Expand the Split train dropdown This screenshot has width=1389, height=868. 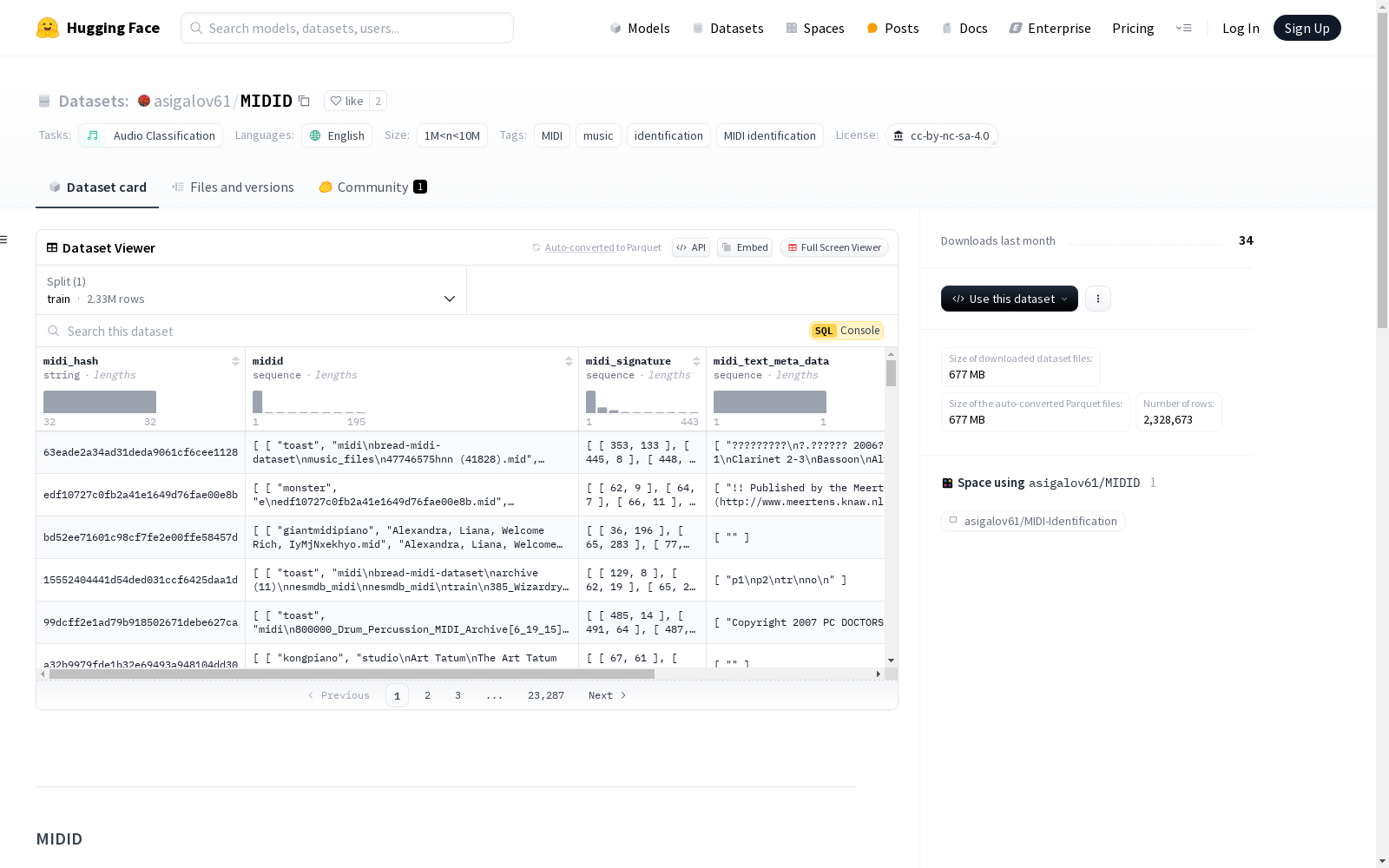[251, 290]
